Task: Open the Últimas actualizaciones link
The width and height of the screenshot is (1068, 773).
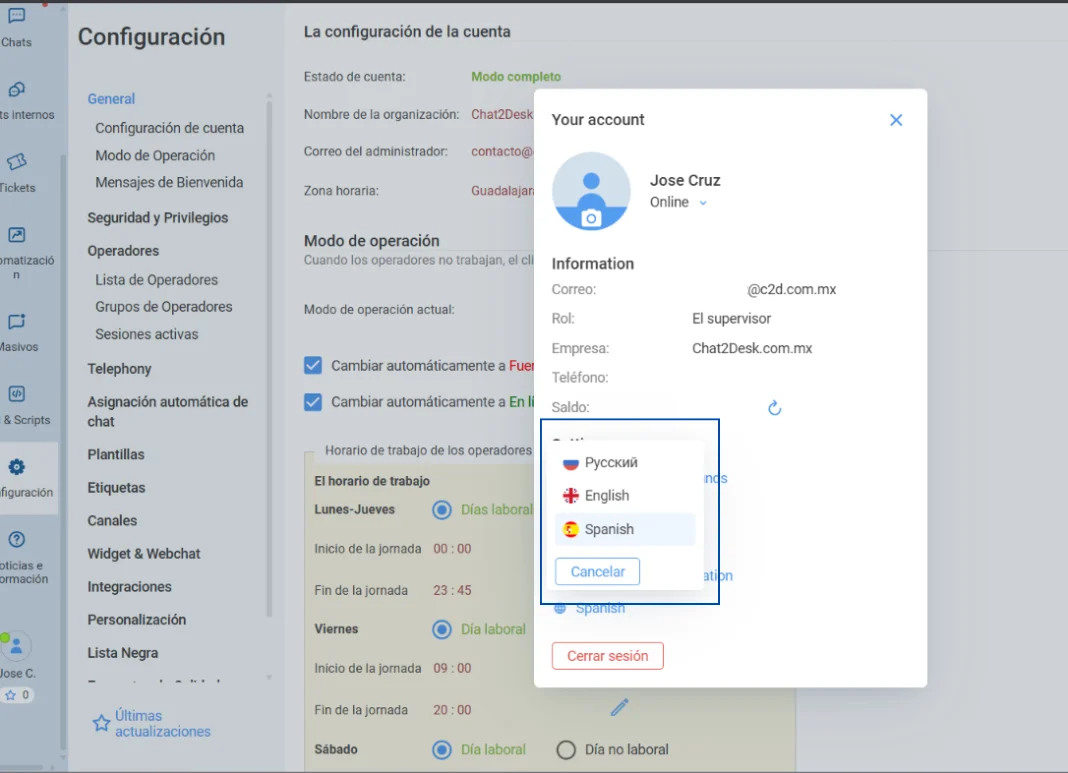Action: pyautogui.click(x=163, y=723)
